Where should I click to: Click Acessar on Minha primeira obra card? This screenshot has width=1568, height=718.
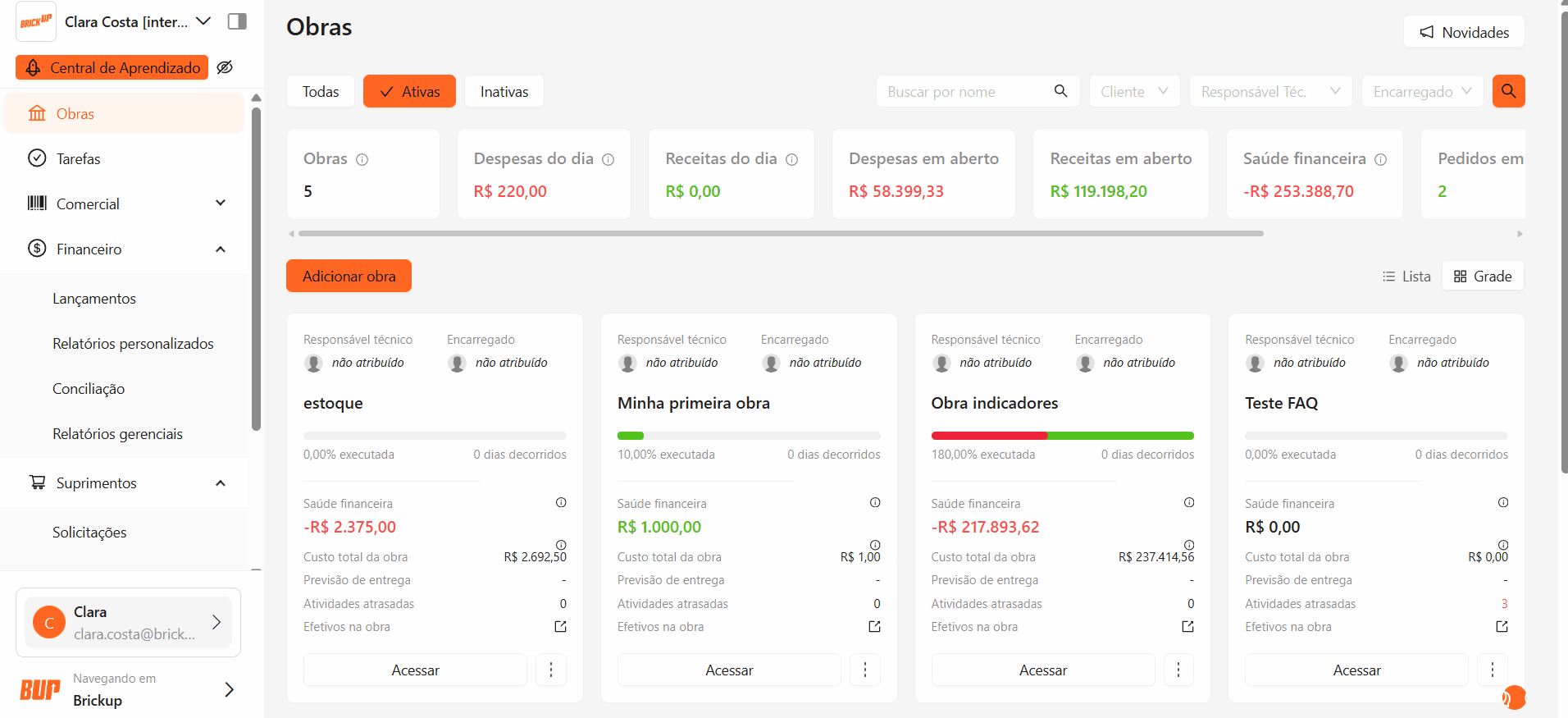pos(728,670)
